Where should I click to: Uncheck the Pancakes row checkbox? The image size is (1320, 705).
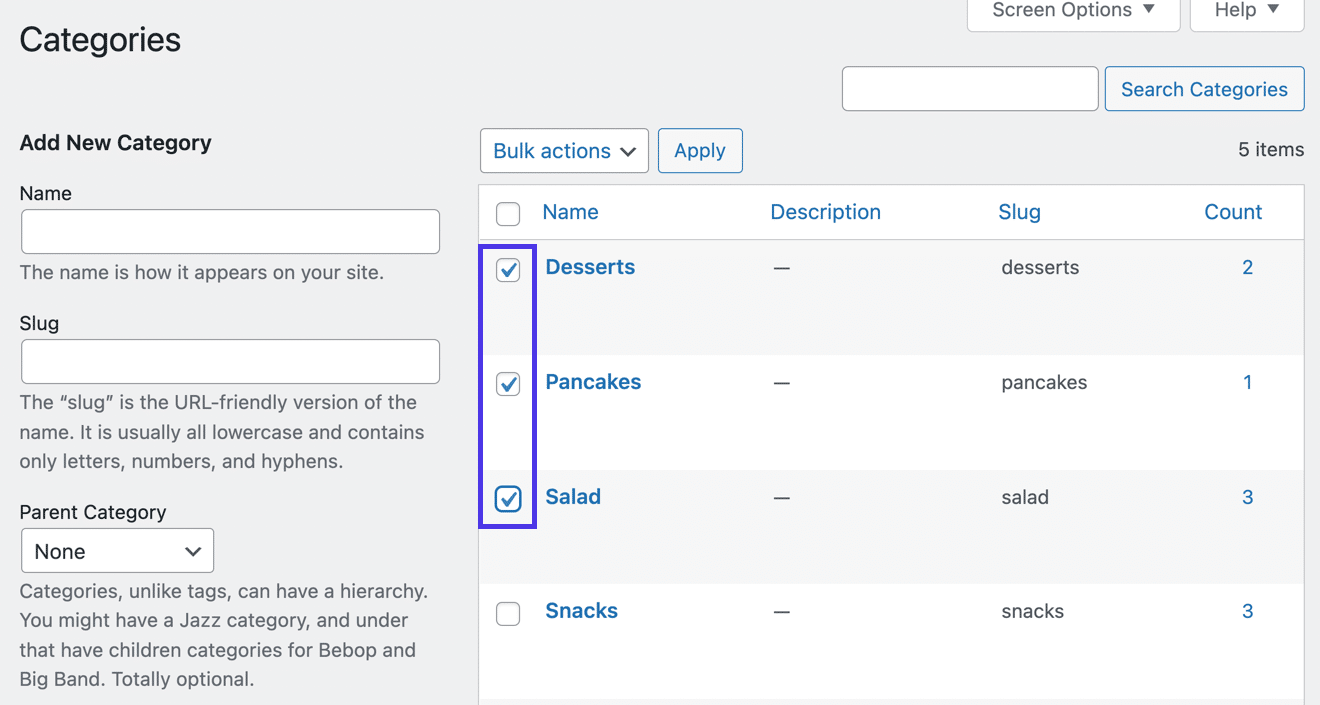coord(507,384)
